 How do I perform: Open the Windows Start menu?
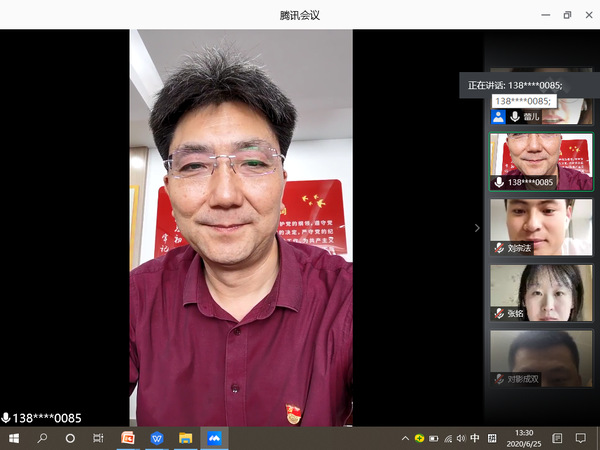coord(14,438)
